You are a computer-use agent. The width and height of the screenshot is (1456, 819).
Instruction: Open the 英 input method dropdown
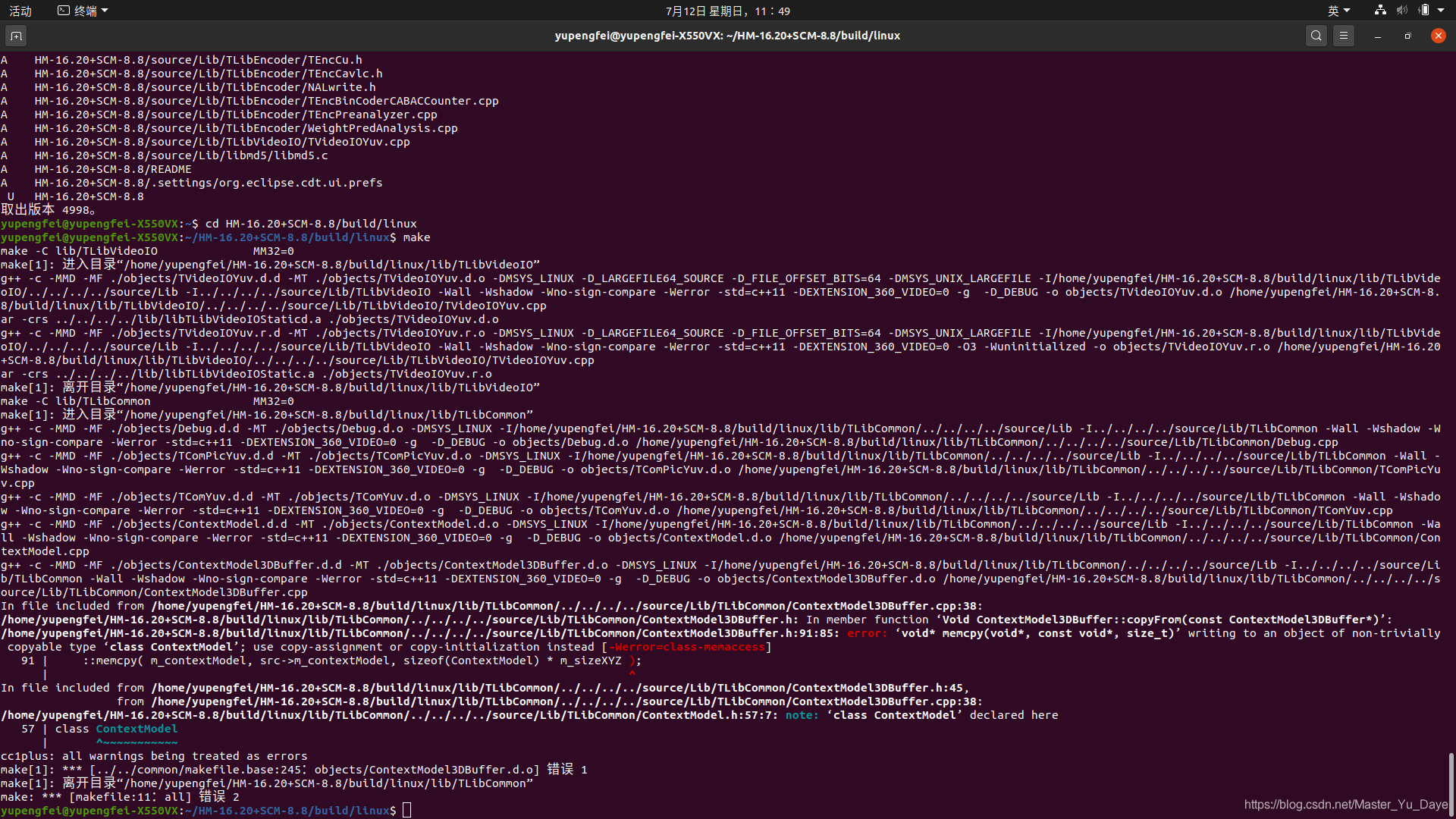coord(1338,11)
